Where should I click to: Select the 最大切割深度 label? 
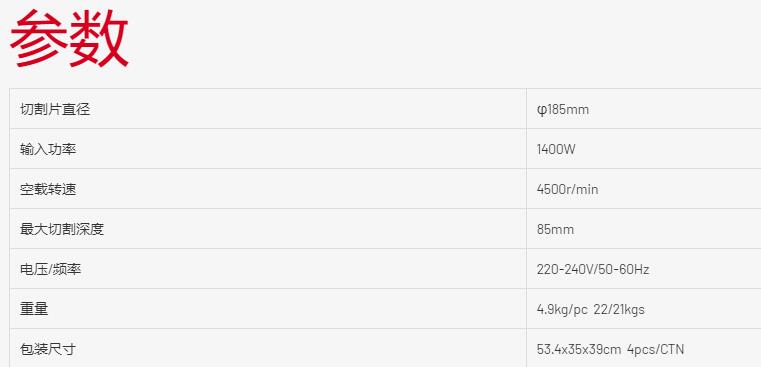[x=62, y=229]
